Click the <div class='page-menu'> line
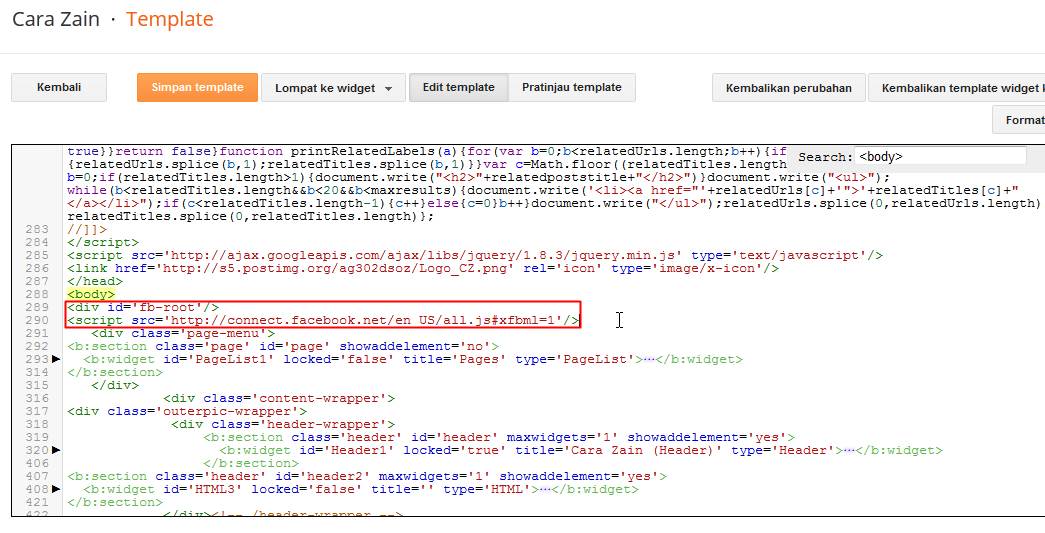This screenshot has height=533, width=1045. coord(183,333)
